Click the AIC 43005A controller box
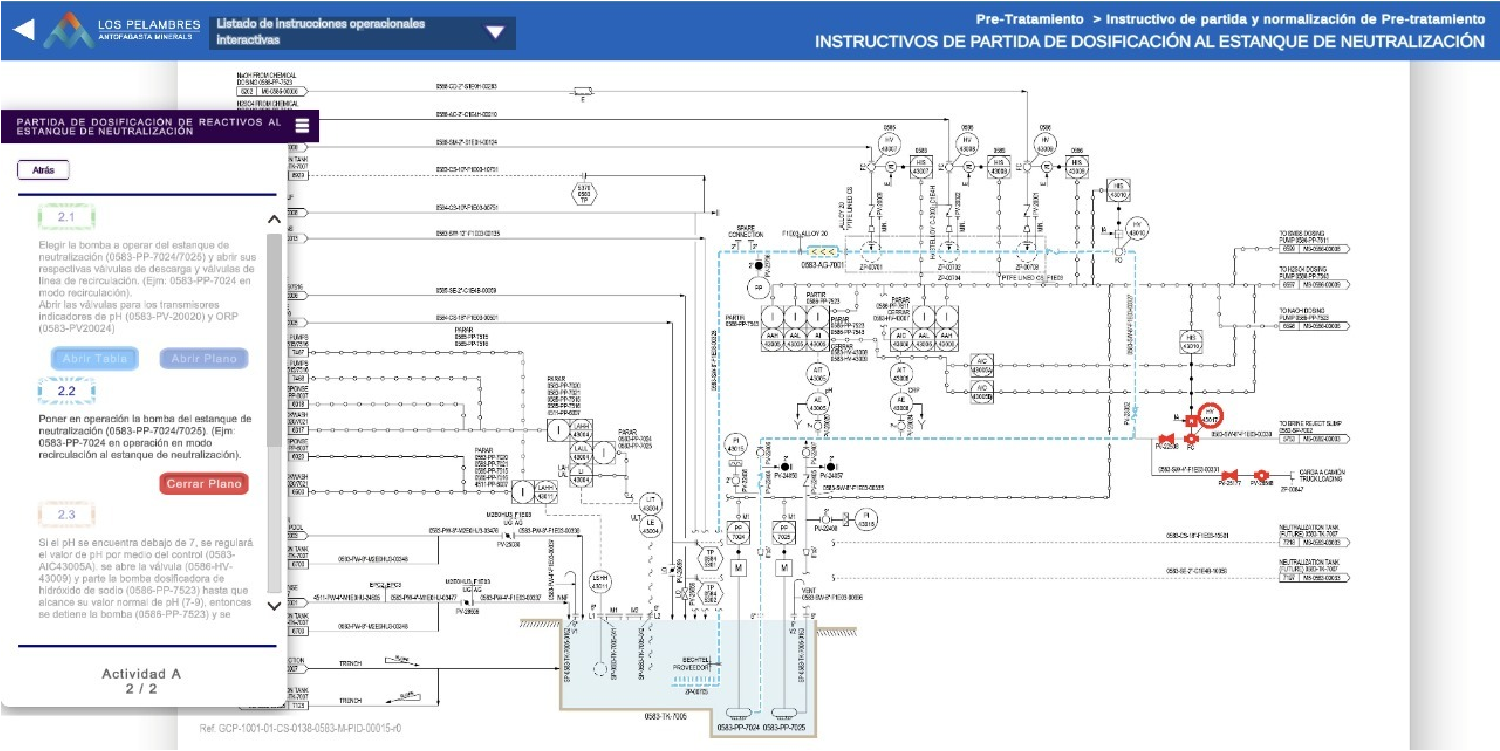Screen dimensions: 1500x751 (x=982, y=368)
